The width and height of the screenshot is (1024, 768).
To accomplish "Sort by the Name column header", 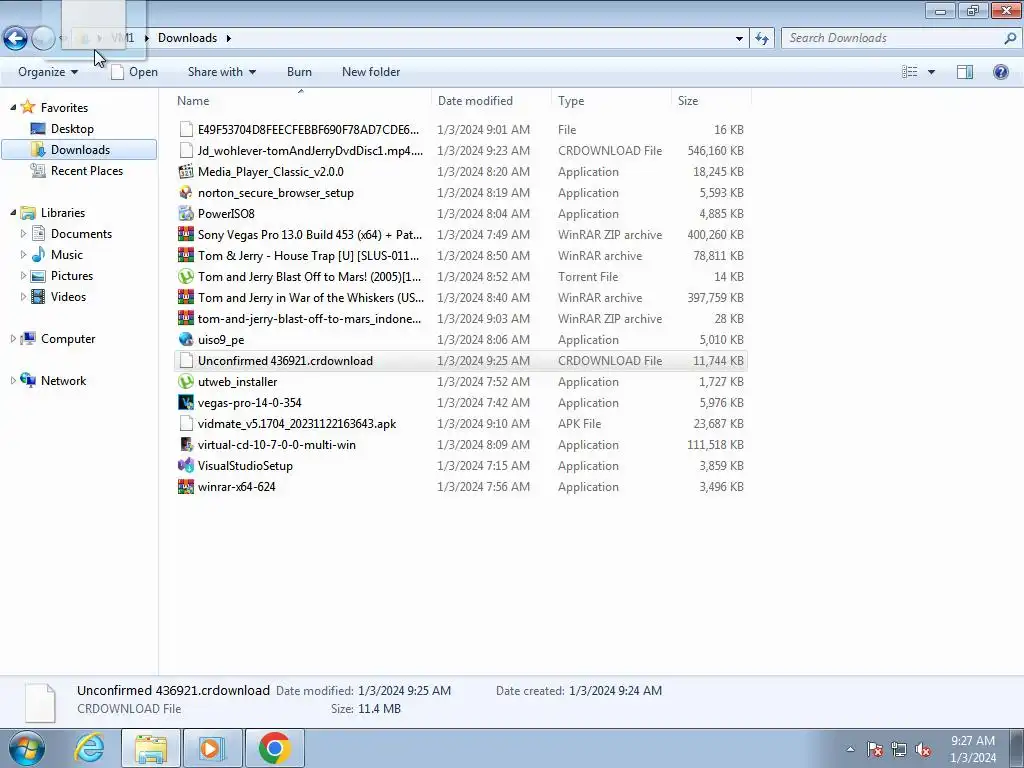I will (x=193, y=101).
